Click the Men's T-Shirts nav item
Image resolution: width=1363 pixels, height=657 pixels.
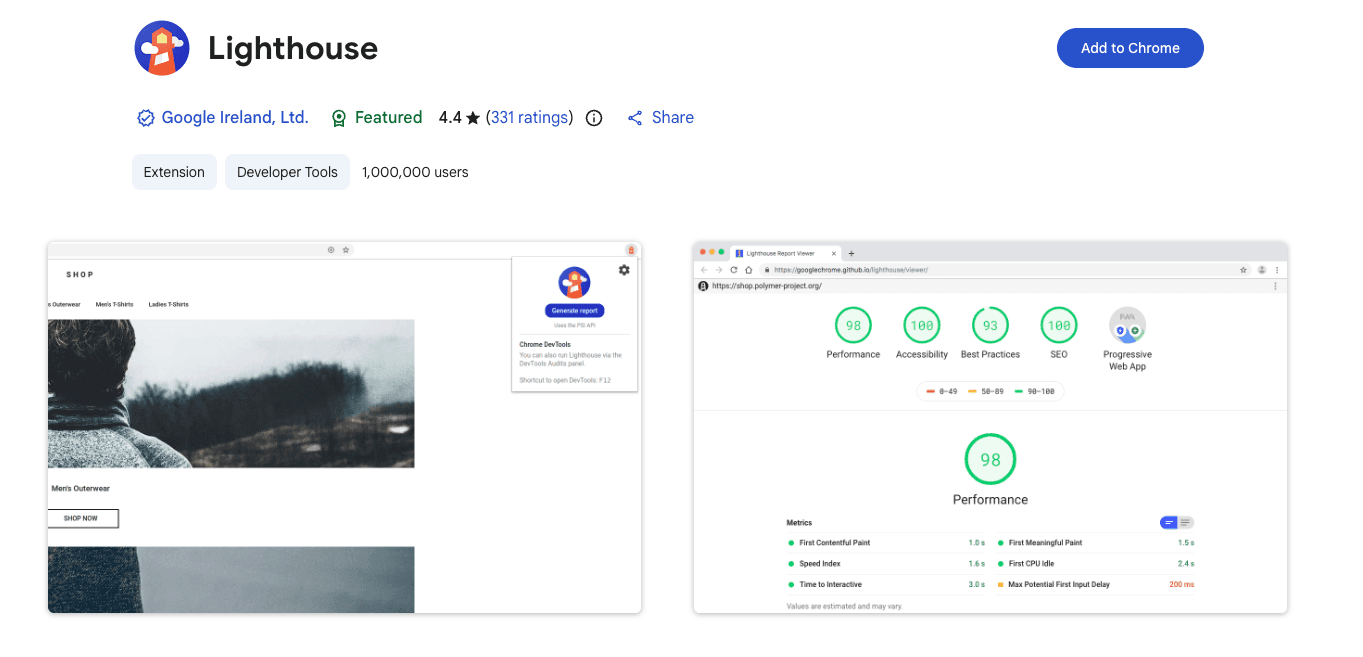click(x=114, y=304)
